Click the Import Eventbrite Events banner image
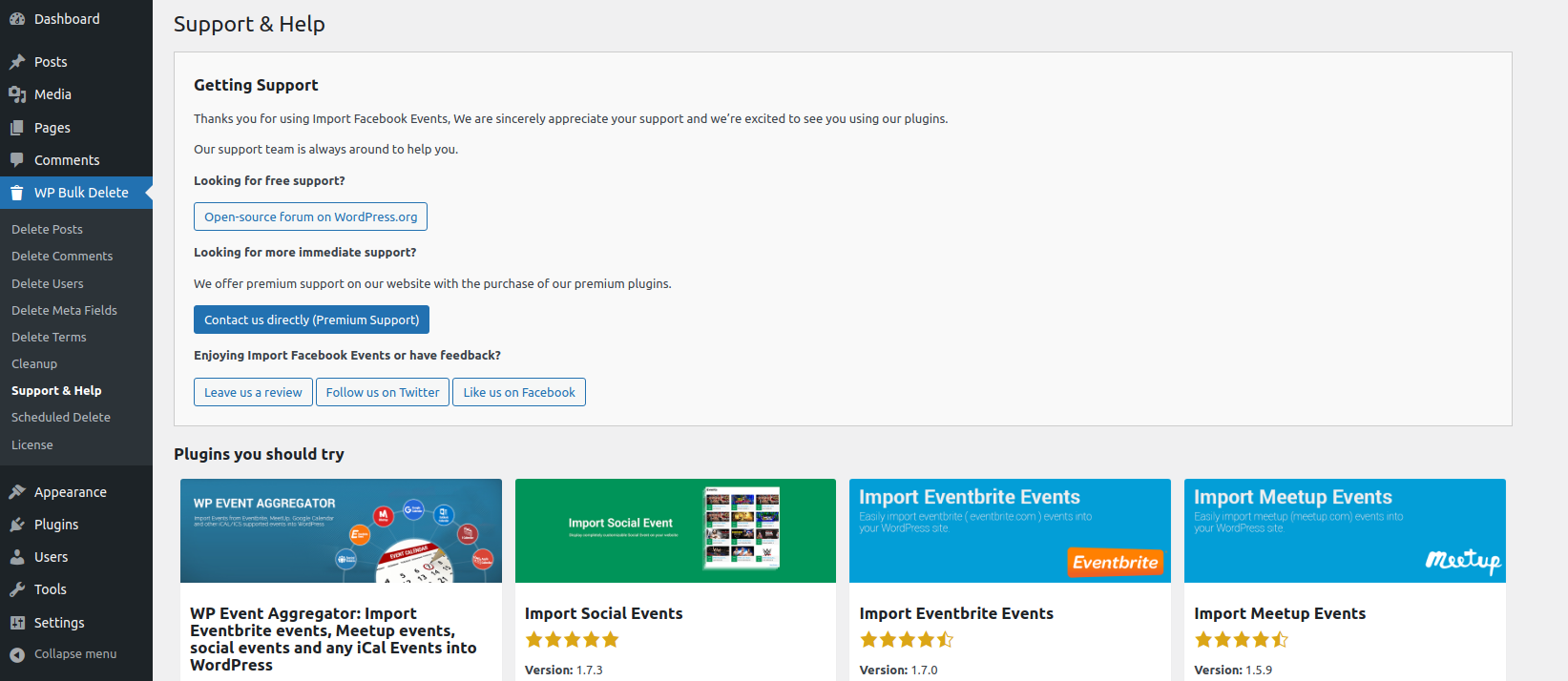The width and height of the screenshot is (1568, 681). (1010, 530)
